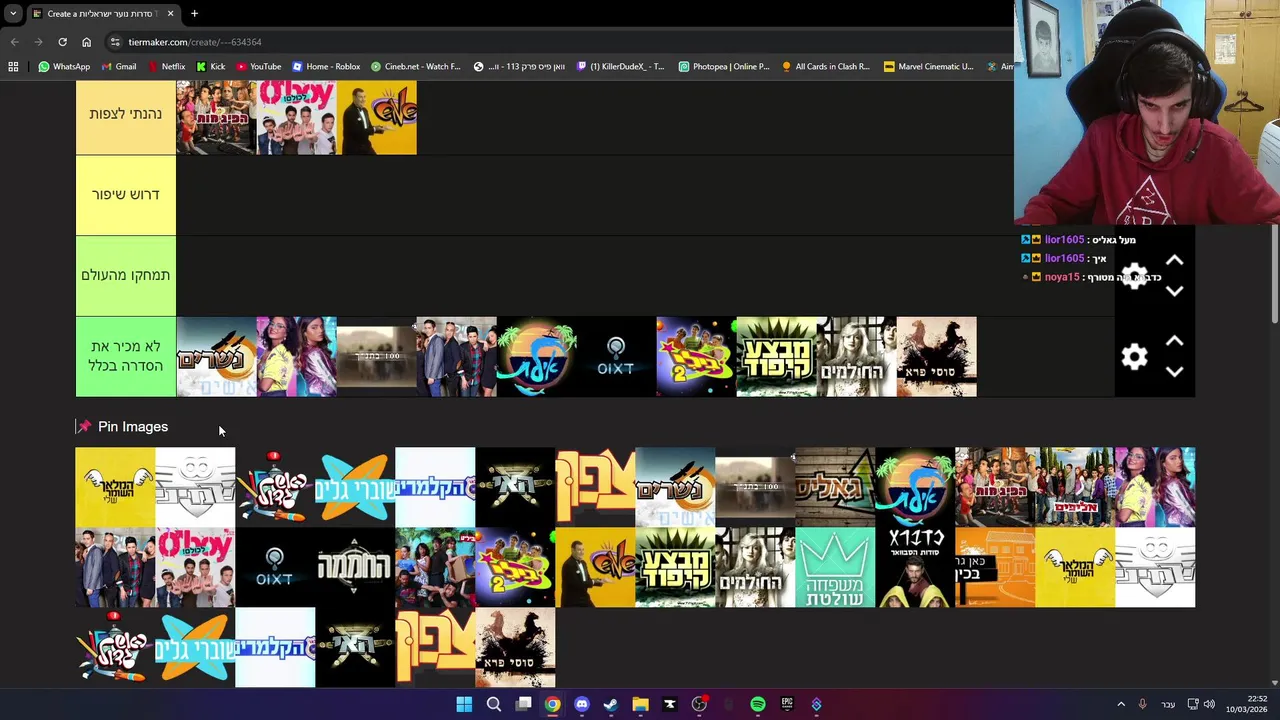
Task: Open the browser home page button
Action: point(86,42)
